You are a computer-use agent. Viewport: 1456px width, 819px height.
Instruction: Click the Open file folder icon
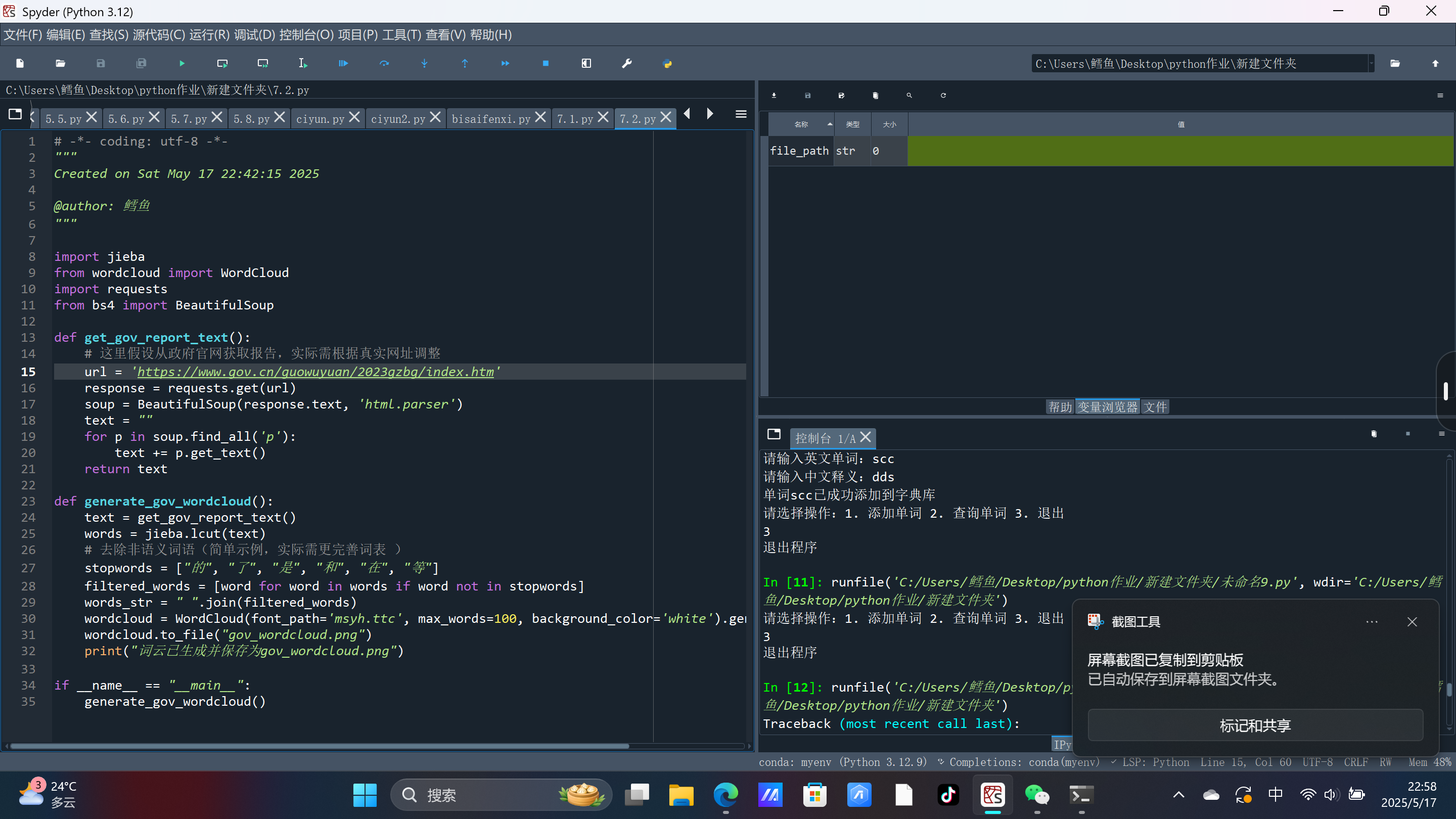[61, 63]
